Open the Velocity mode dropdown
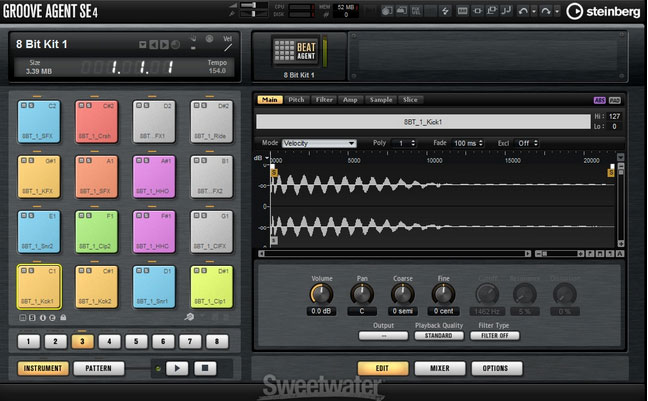Screen dimensions: 648x401 pos(319,143)
